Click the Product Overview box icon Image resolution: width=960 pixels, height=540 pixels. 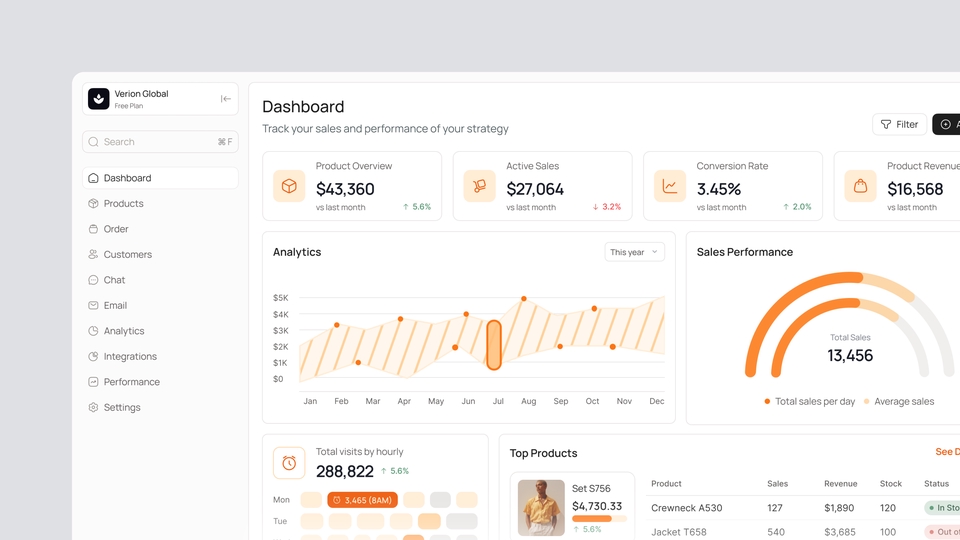point(289,186)
